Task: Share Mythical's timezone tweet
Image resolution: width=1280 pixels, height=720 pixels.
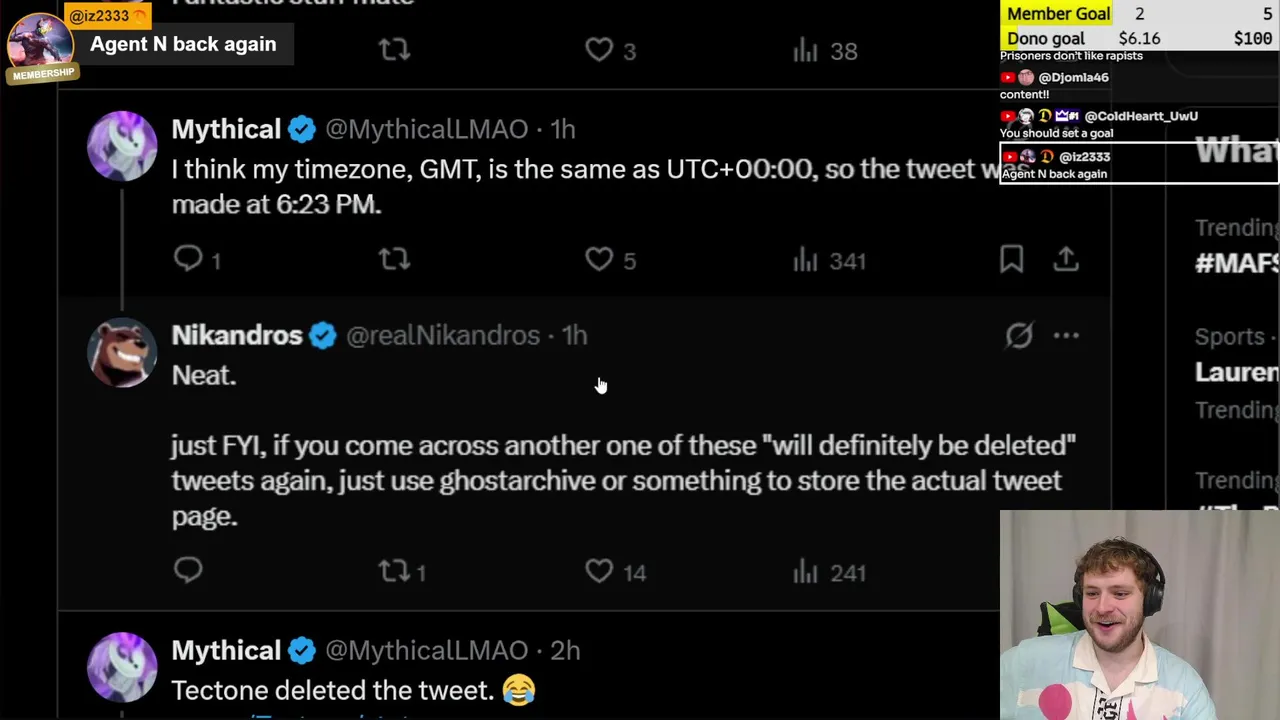Action: point(1066,259)
